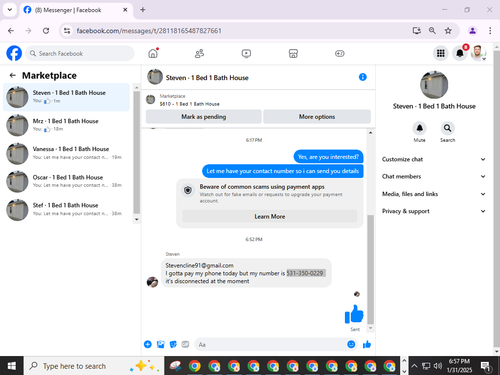Click the chat list scrollbar thumb

(137, 152)
